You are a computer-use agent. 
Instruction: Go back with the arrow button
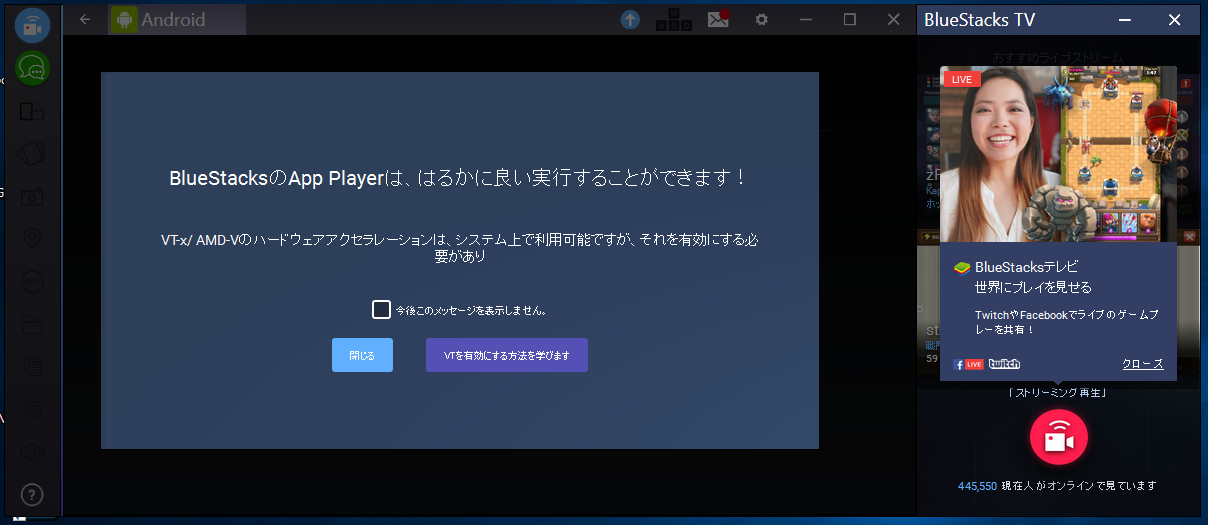click(x=85, y=19)
